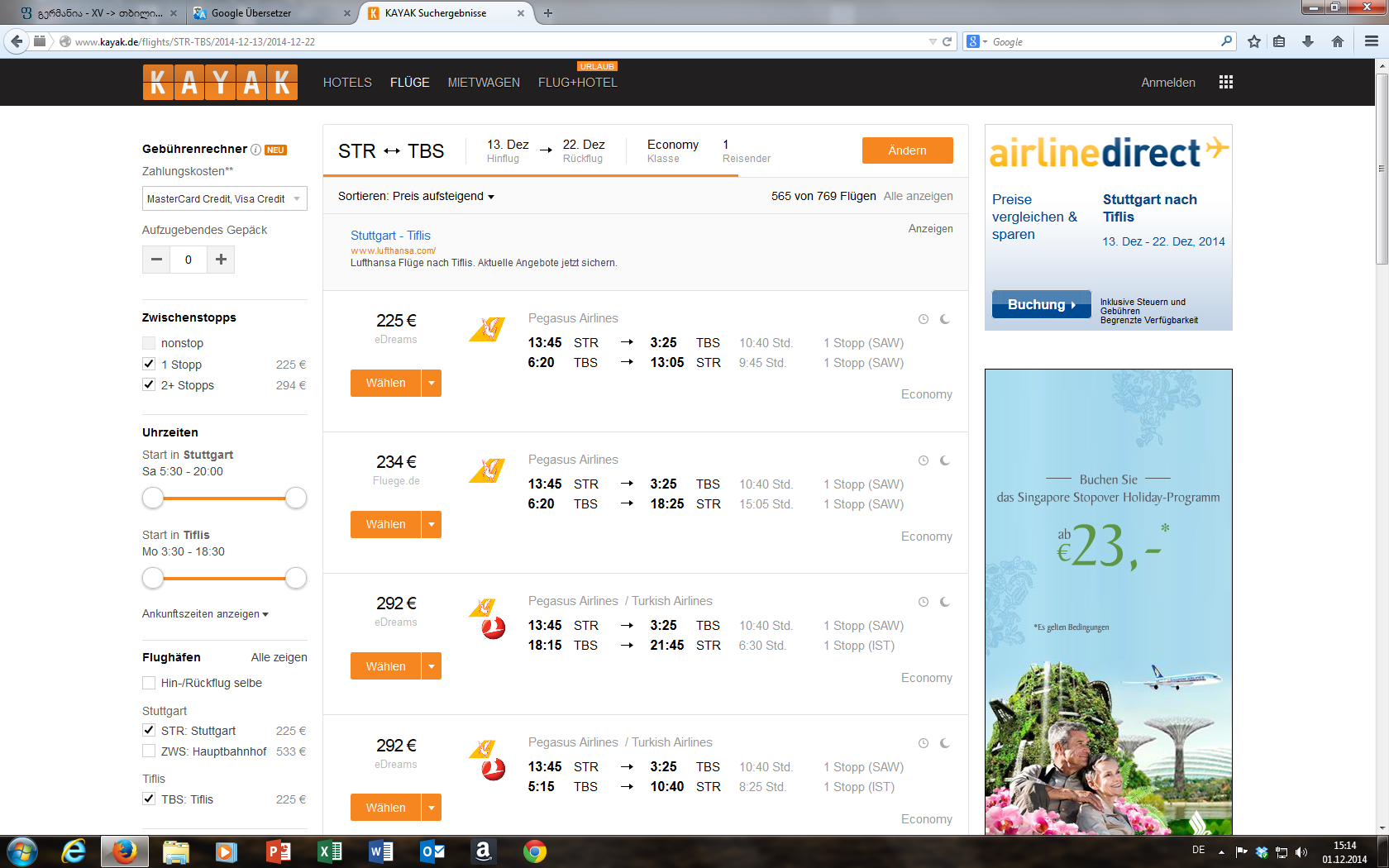1389x868 pixels.
Task: Click the browser address bar
Action: 496,41
